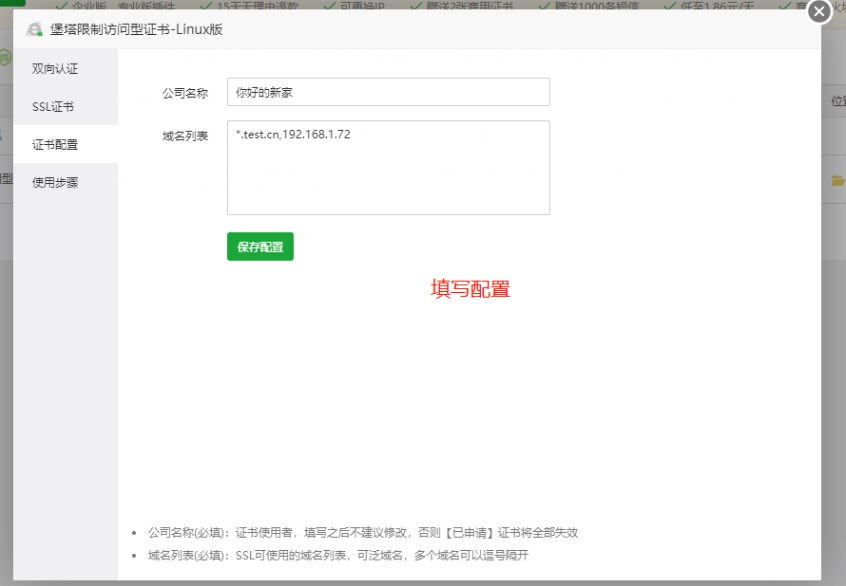The height and width of the screenshot is (586, 846).
Task: Click the green button at top-left corner
Action: coord(12,3)
